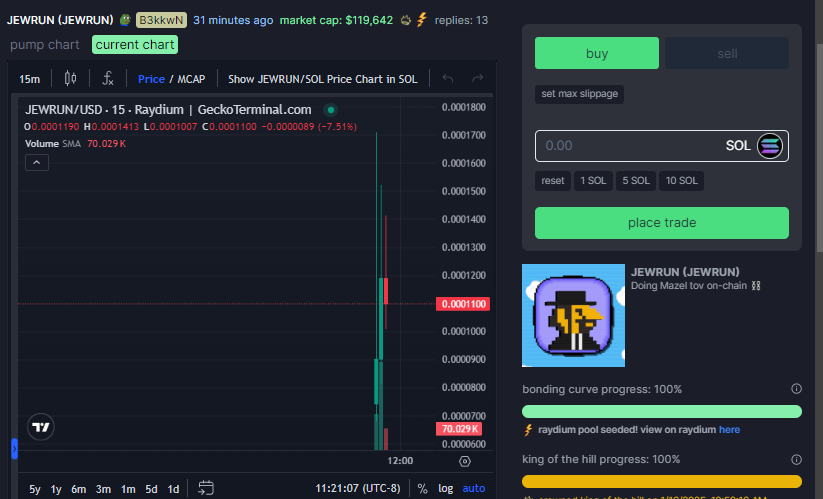The image size is (823, 499).
Task: Click the TradingView logo badge
Action: click(x=40, y=427)
